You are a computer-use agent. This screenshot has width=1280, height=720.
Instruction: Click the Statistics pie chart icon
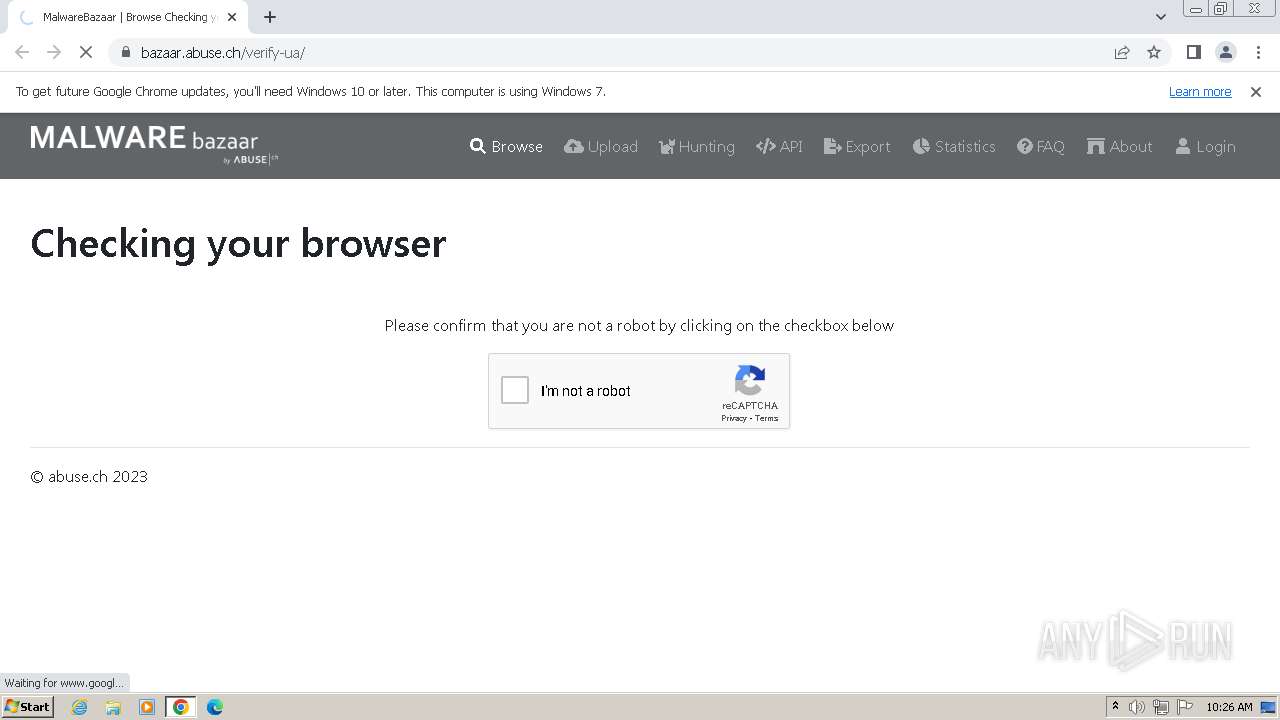(921, 146)
